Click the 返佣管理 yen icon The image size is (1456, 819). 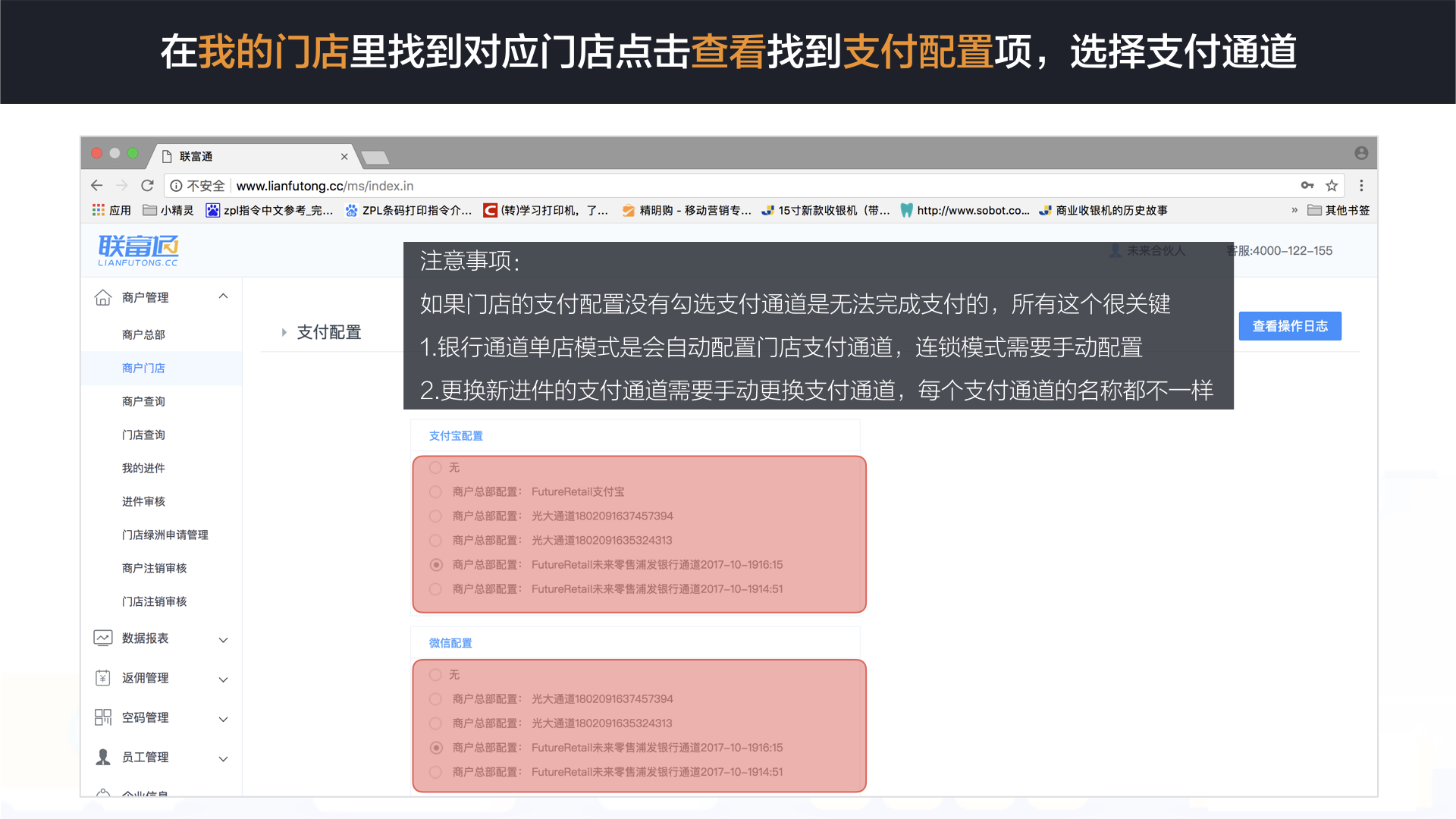coord(103,678)
